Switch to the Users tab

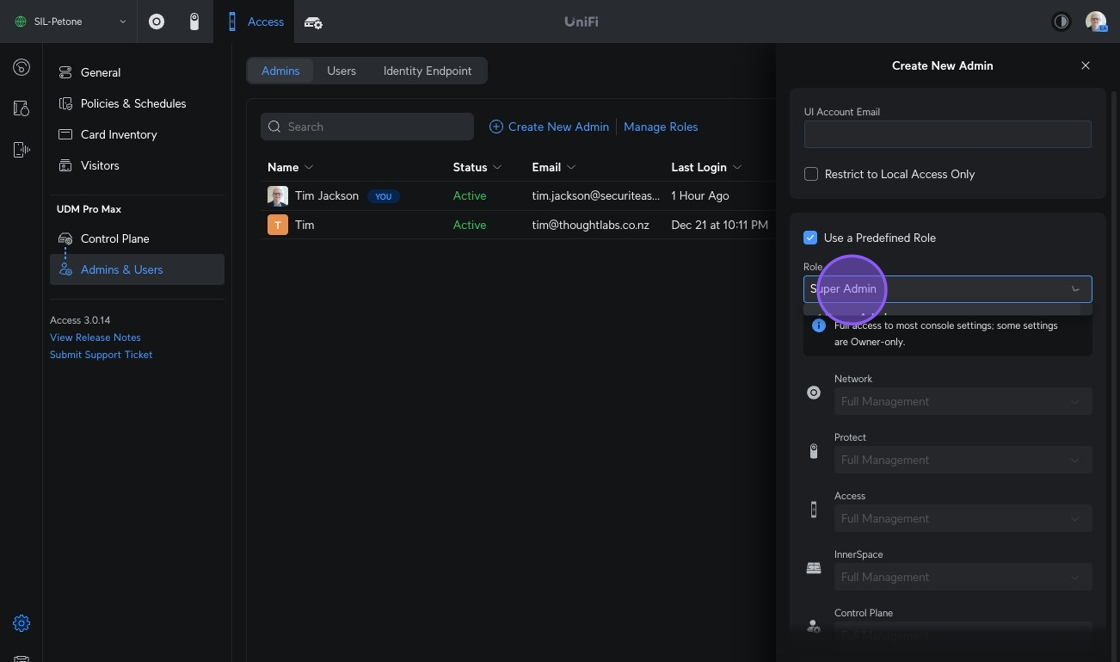click(x=341, y=71)
